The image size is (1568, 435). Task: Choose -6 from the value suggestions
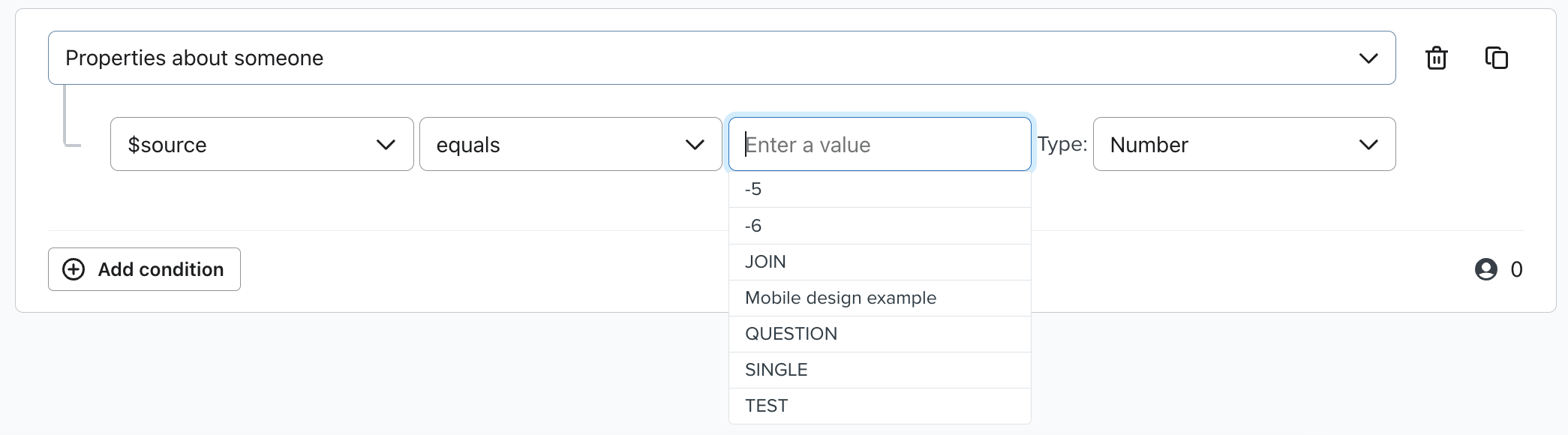(x=879, y=226)
